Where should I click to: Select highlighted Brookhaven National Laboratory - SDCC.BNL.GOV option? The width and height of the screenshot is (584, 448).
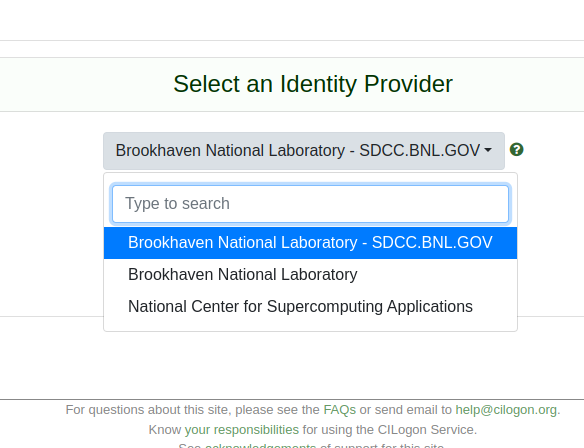pos(311,243)
